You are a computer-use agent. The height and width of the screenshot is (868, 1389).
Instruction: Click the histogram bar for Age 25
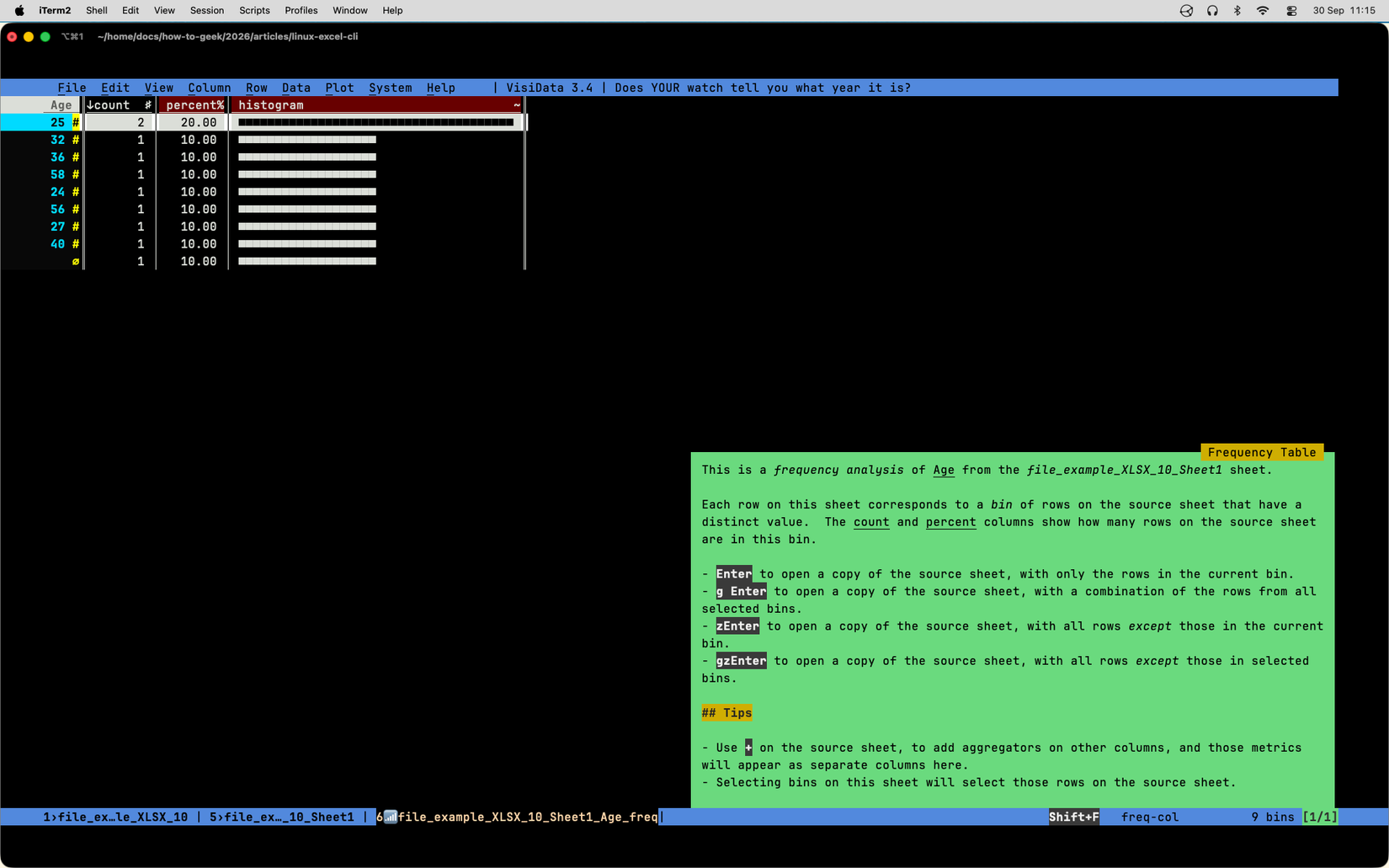point(375,122)
